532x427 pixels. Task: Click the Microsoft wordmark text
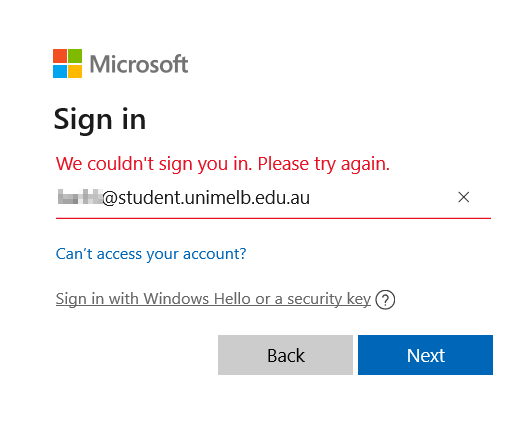point(139,64)
